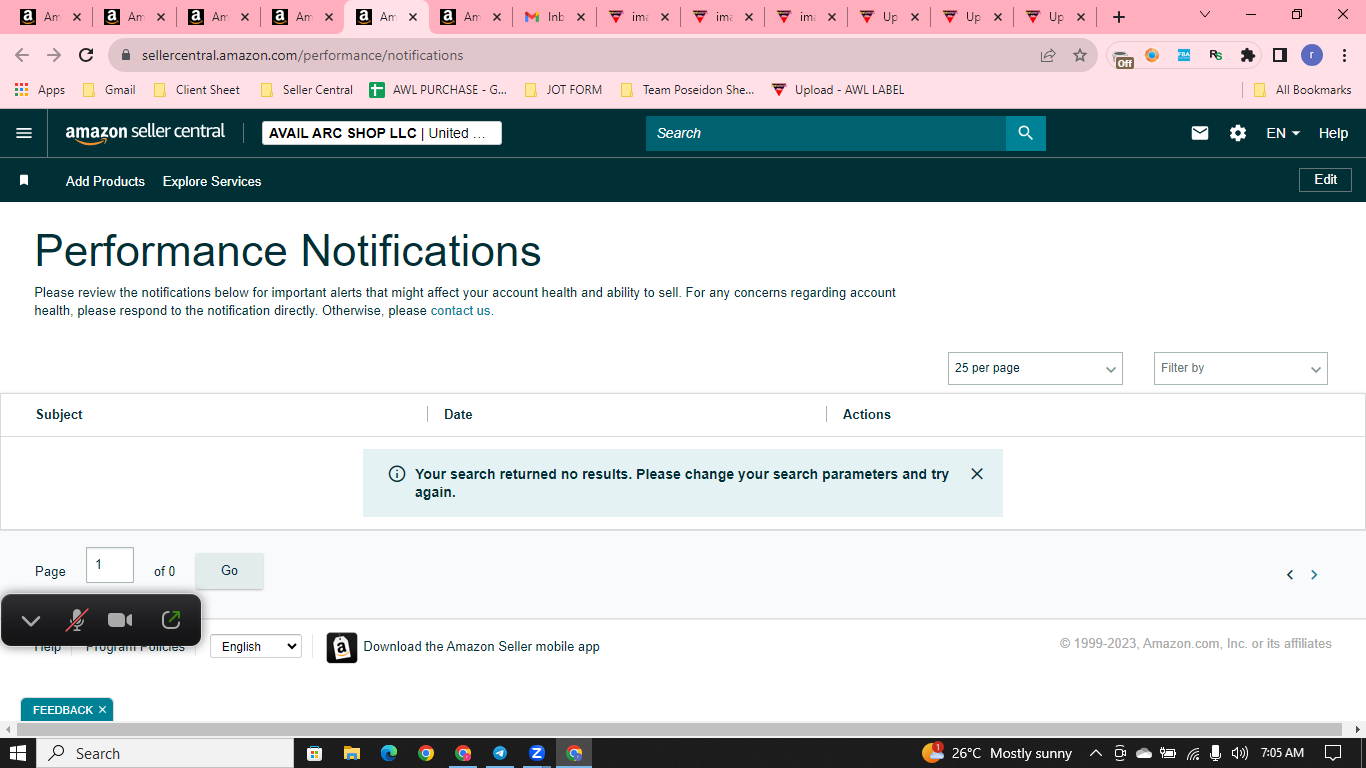1366x768 pixels.
Task: Open the Seller Central bookmark
Action: [306, 90]
